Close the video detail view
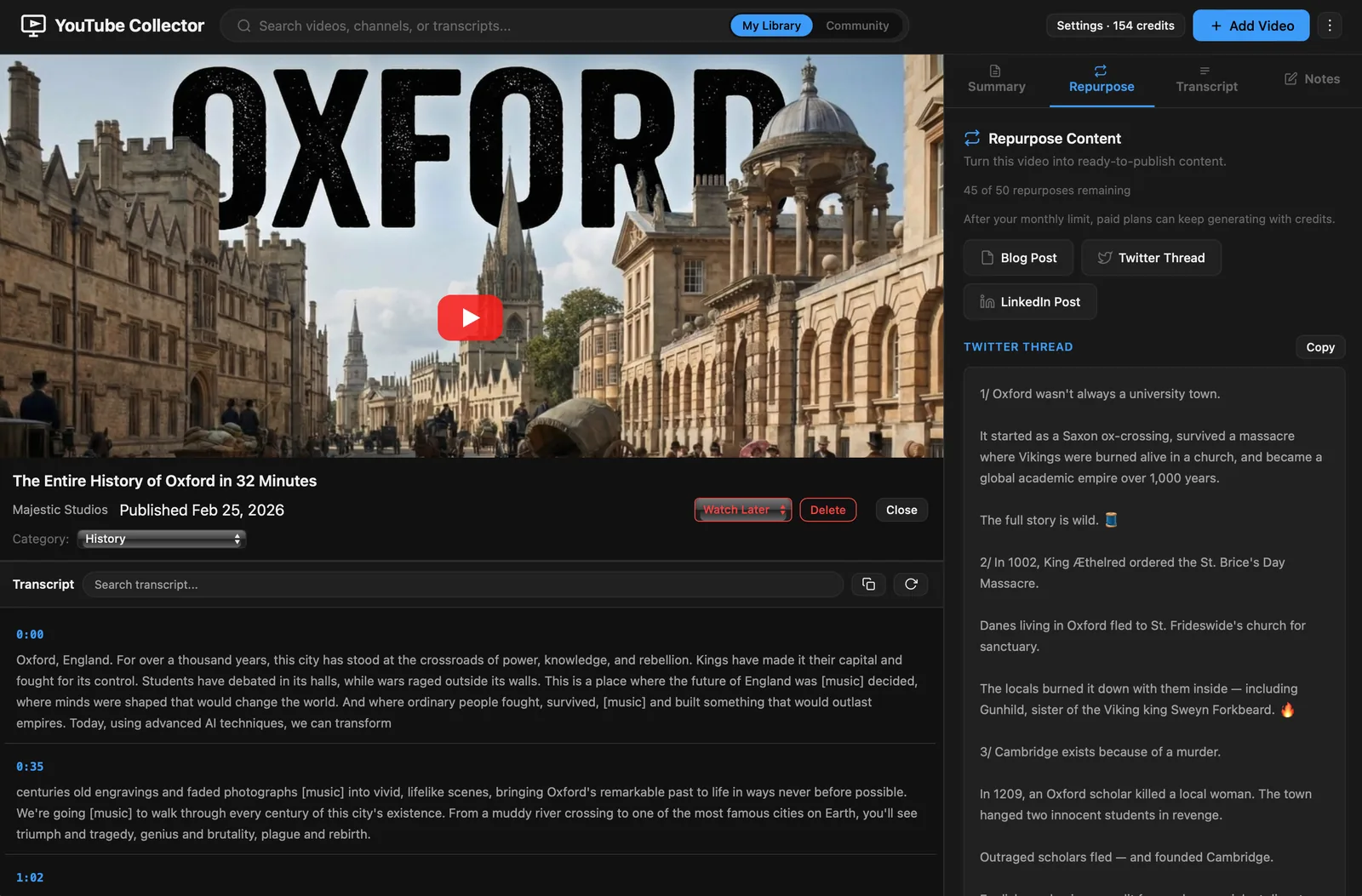This screenshot has width=1362, height=896. (x=901, y=510)
